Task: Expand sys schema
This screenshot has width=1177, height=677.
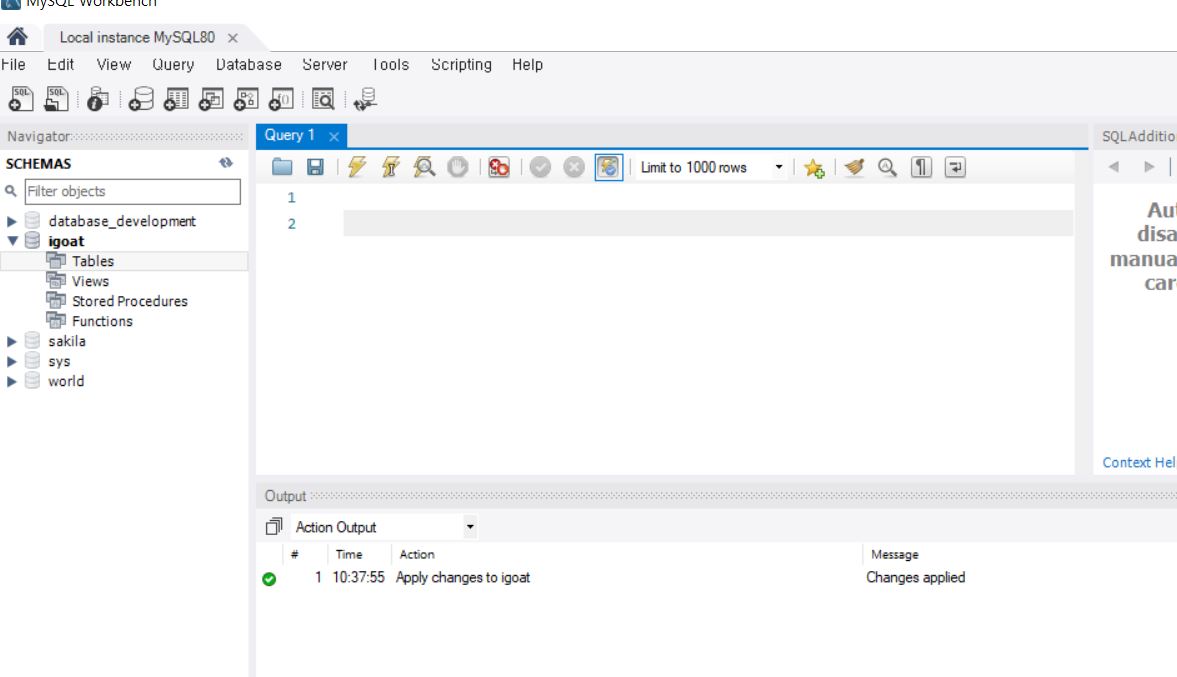Action: [x=11, y=362]
